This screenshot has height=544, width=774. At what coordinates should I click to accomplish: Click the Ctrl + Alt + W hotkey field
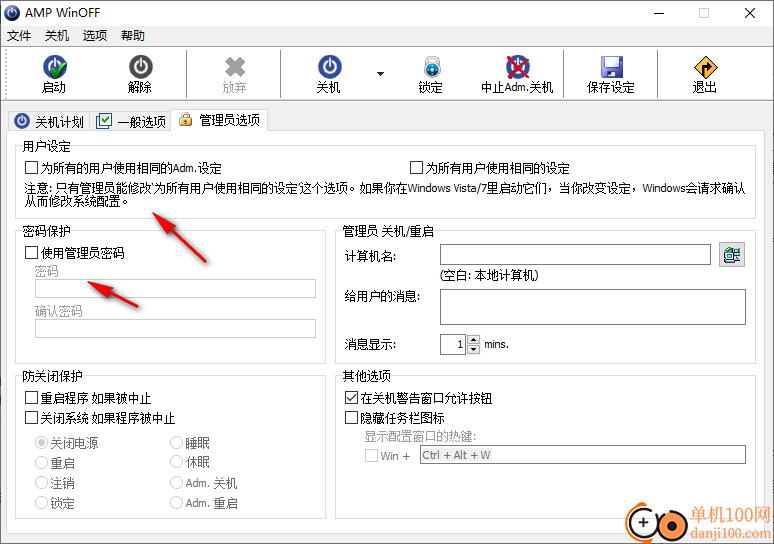(582, 455)
